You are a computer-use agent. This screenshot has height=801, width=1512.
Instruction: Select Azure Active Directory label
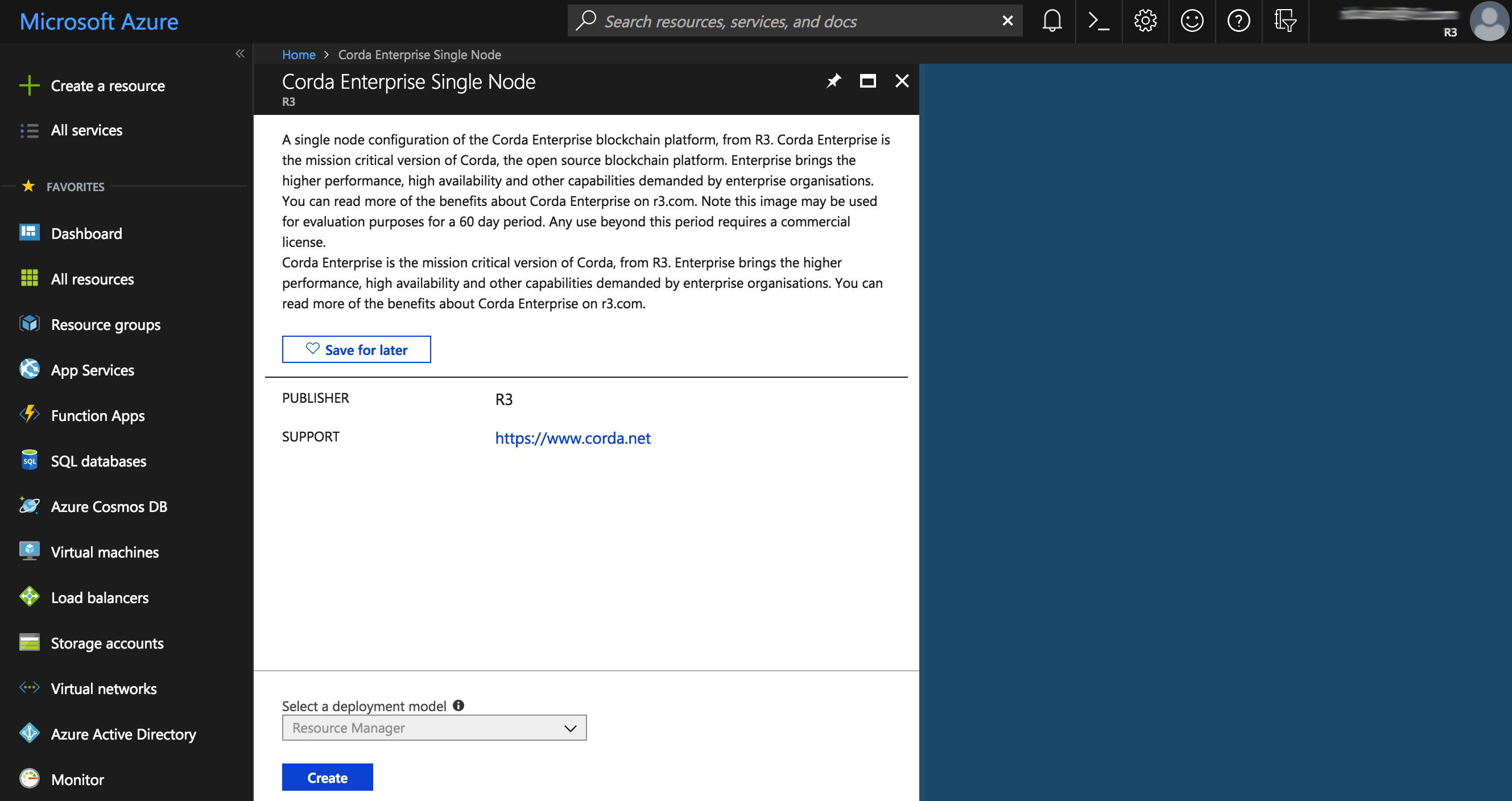124,734
